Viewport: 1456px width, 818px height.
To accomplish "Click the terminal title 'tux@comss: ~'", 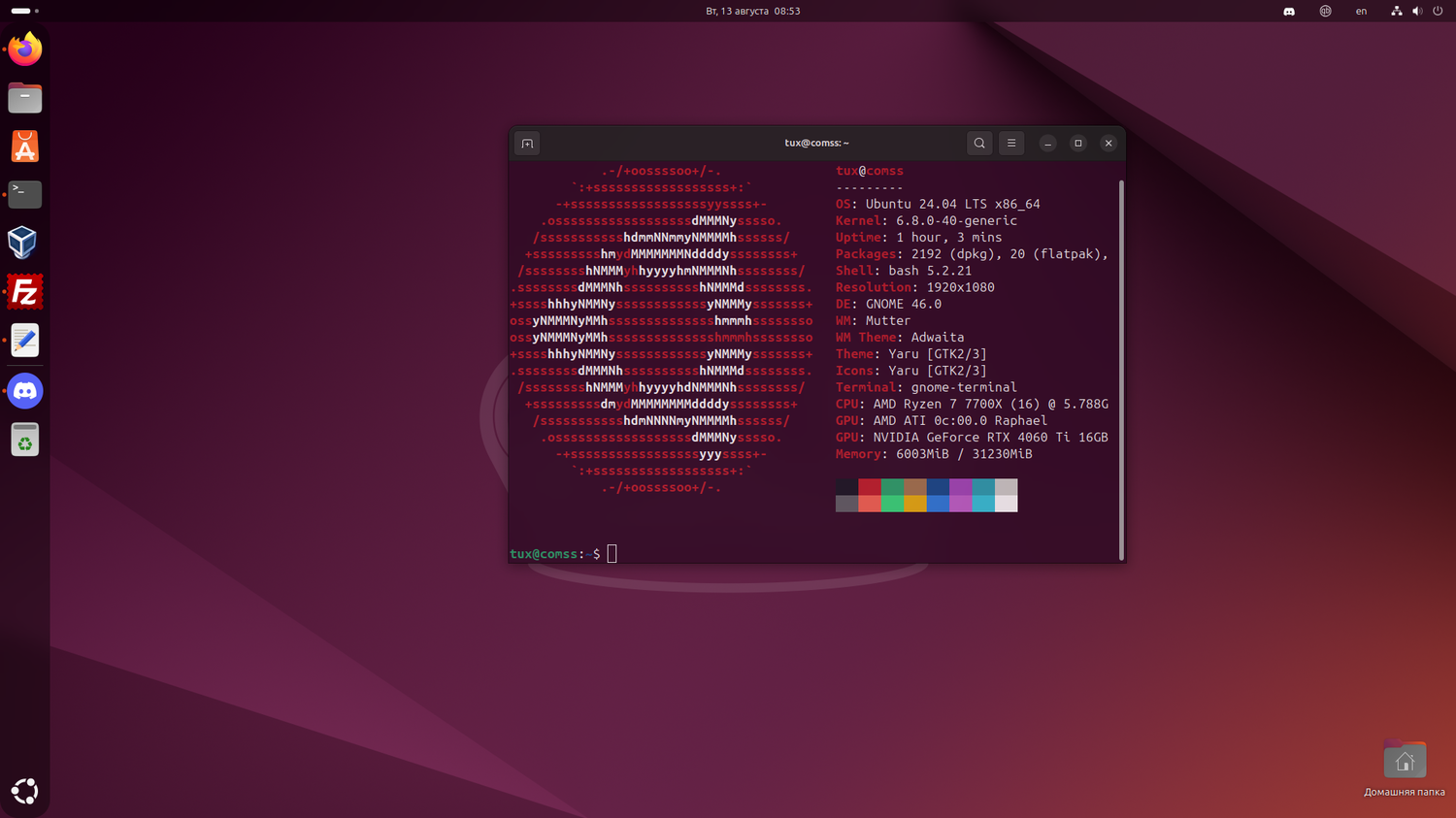I will pyautogui.click(x=817, y=144).
